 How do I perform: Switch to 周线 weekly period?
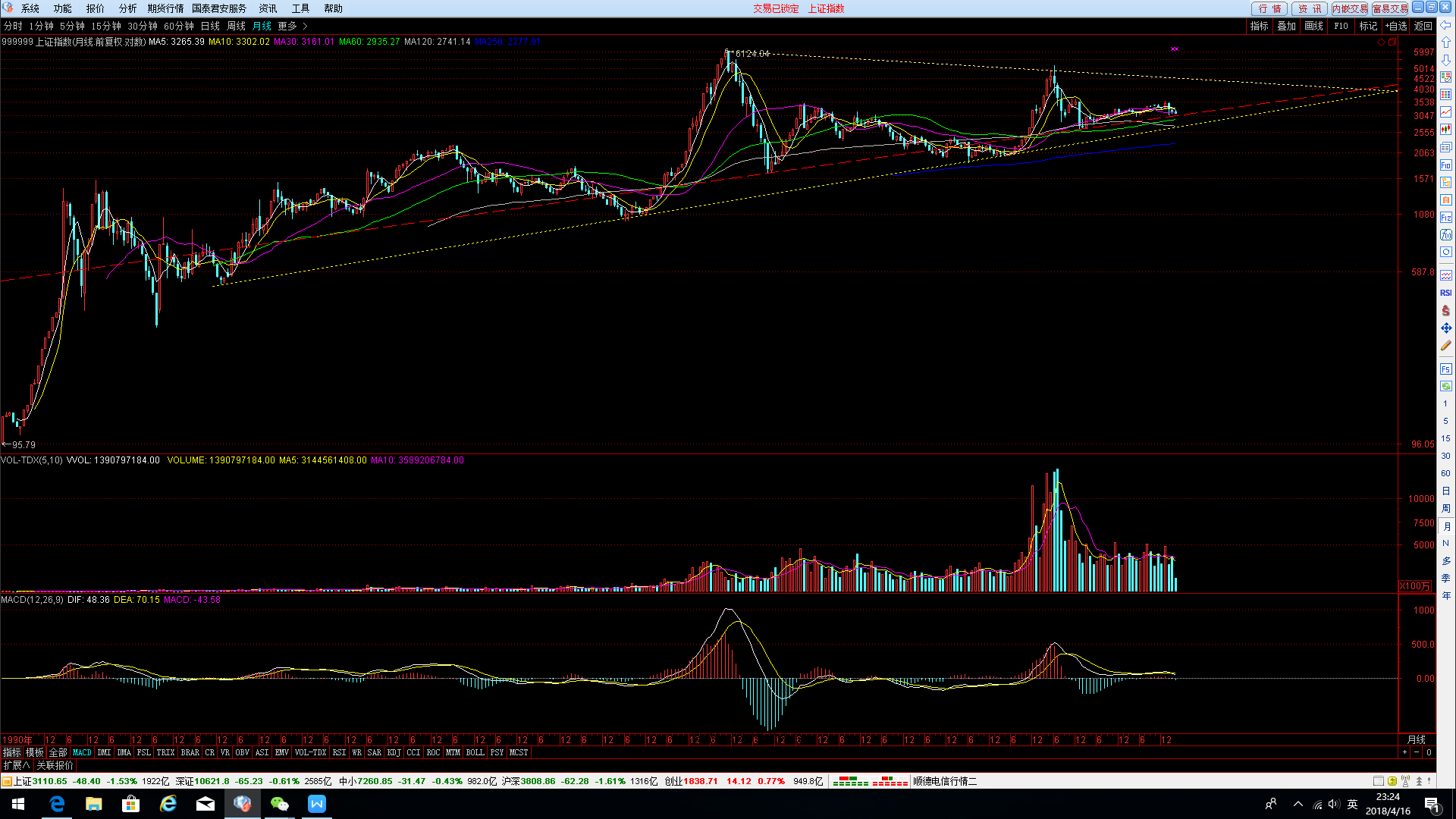[x=236, y=26]
